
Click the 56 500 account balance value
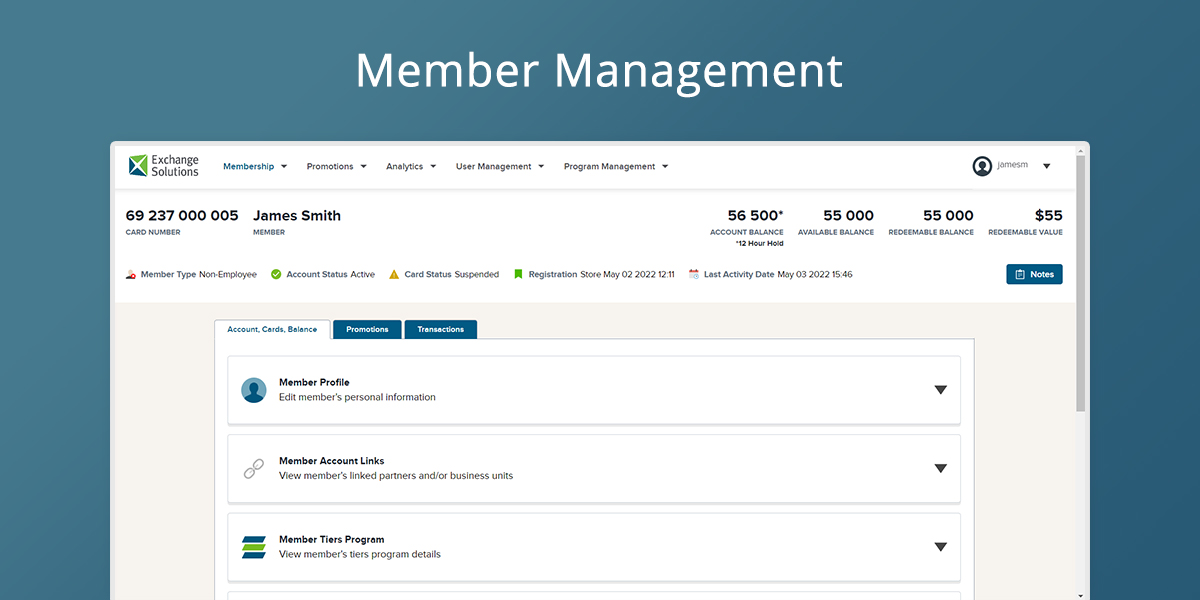[x=755, y=215]
